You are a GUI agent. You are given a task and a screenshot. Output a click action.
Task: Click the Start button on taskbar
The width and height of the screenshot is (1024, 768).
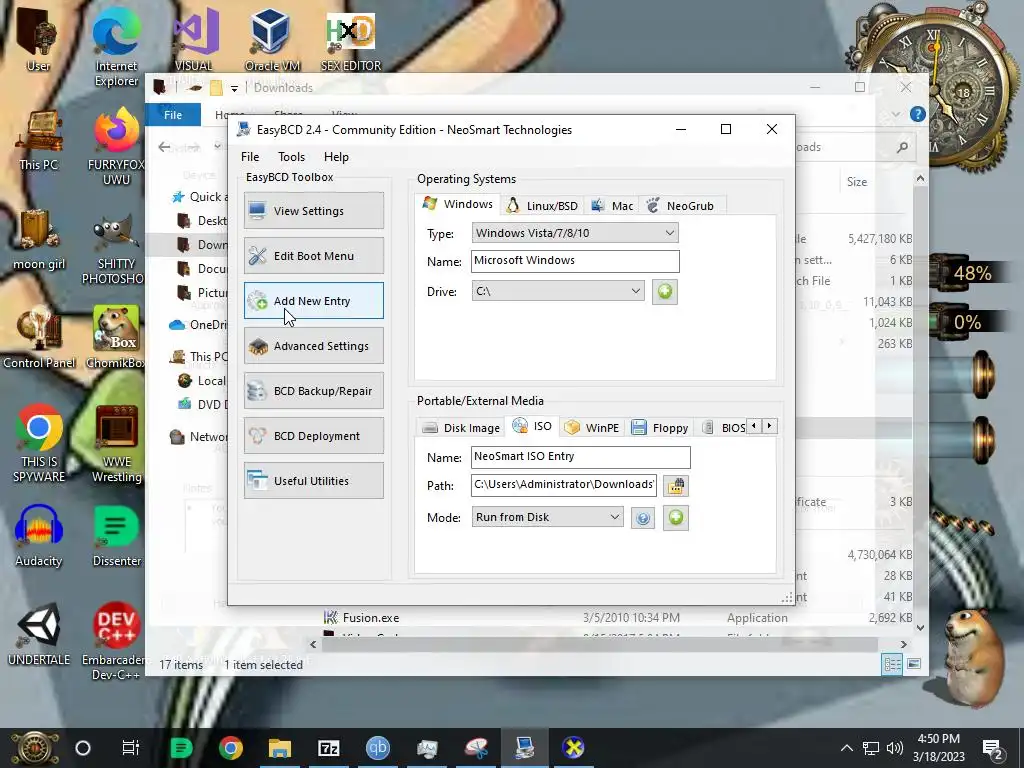(35, 748)
